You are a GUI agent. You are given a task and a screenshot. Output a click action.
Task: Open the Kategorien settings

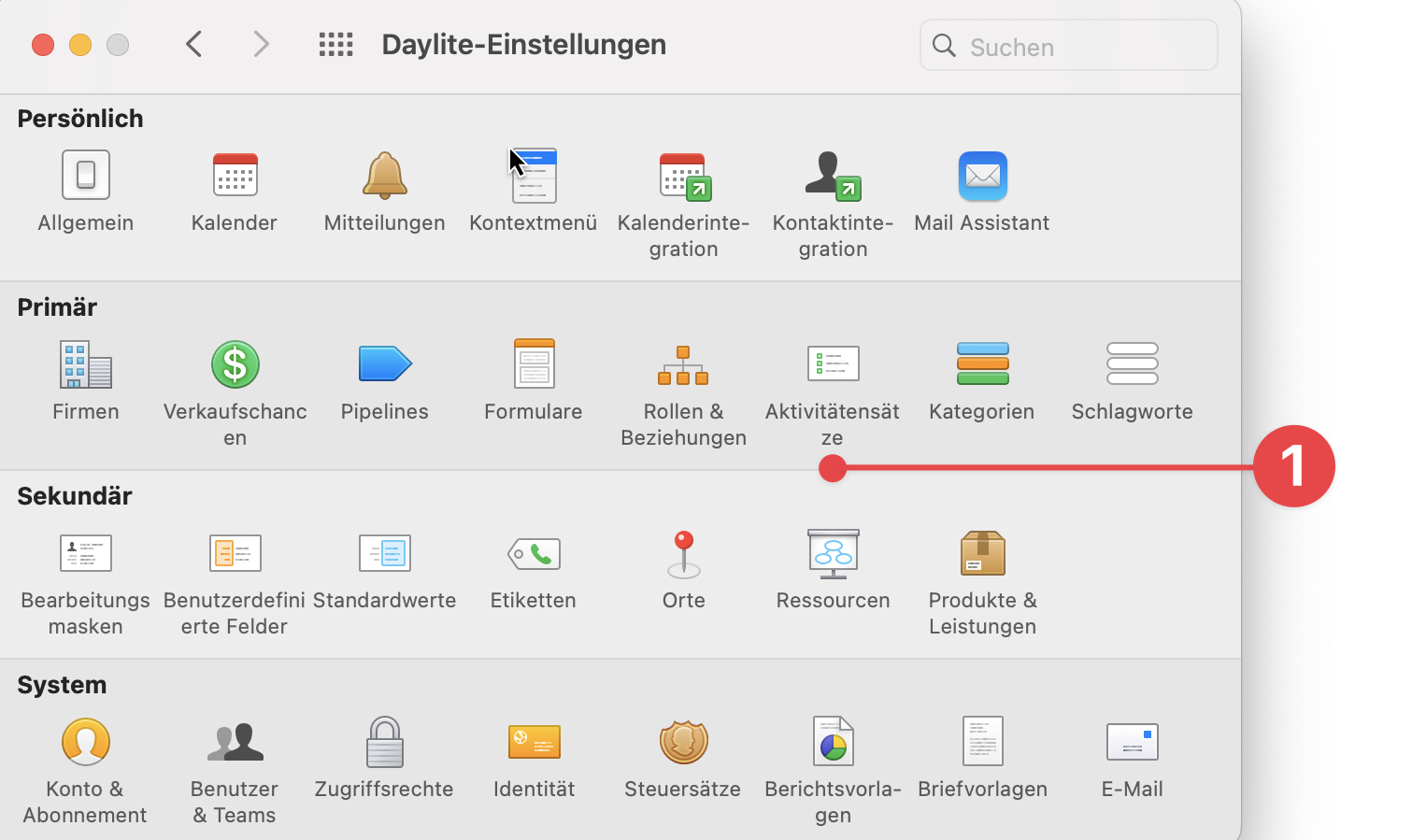click(982, 364)
